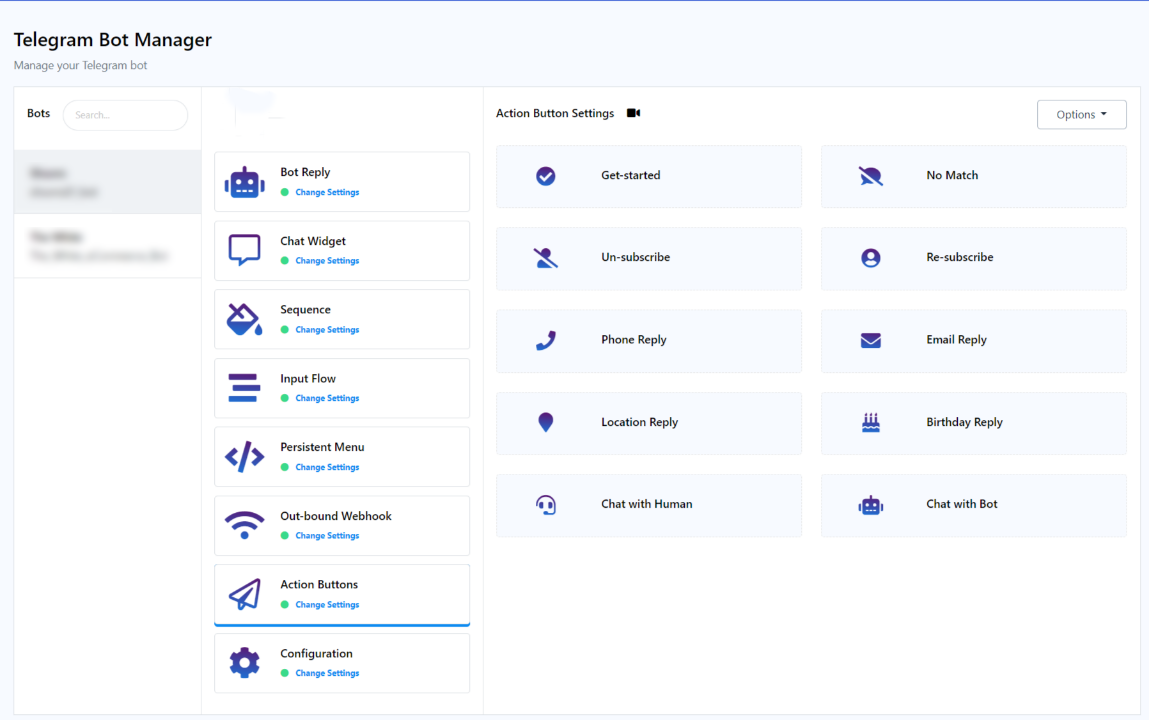Click the video camera tutorial icon

tap(633, 113)
